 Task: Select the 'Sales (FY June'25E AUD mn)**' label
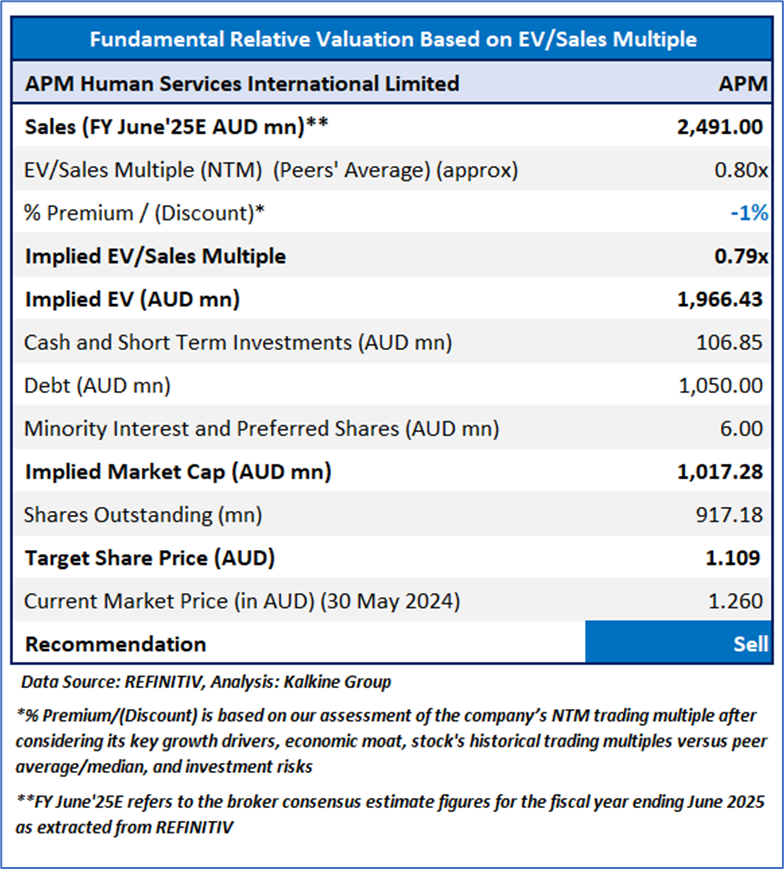(x=176, y=127)
